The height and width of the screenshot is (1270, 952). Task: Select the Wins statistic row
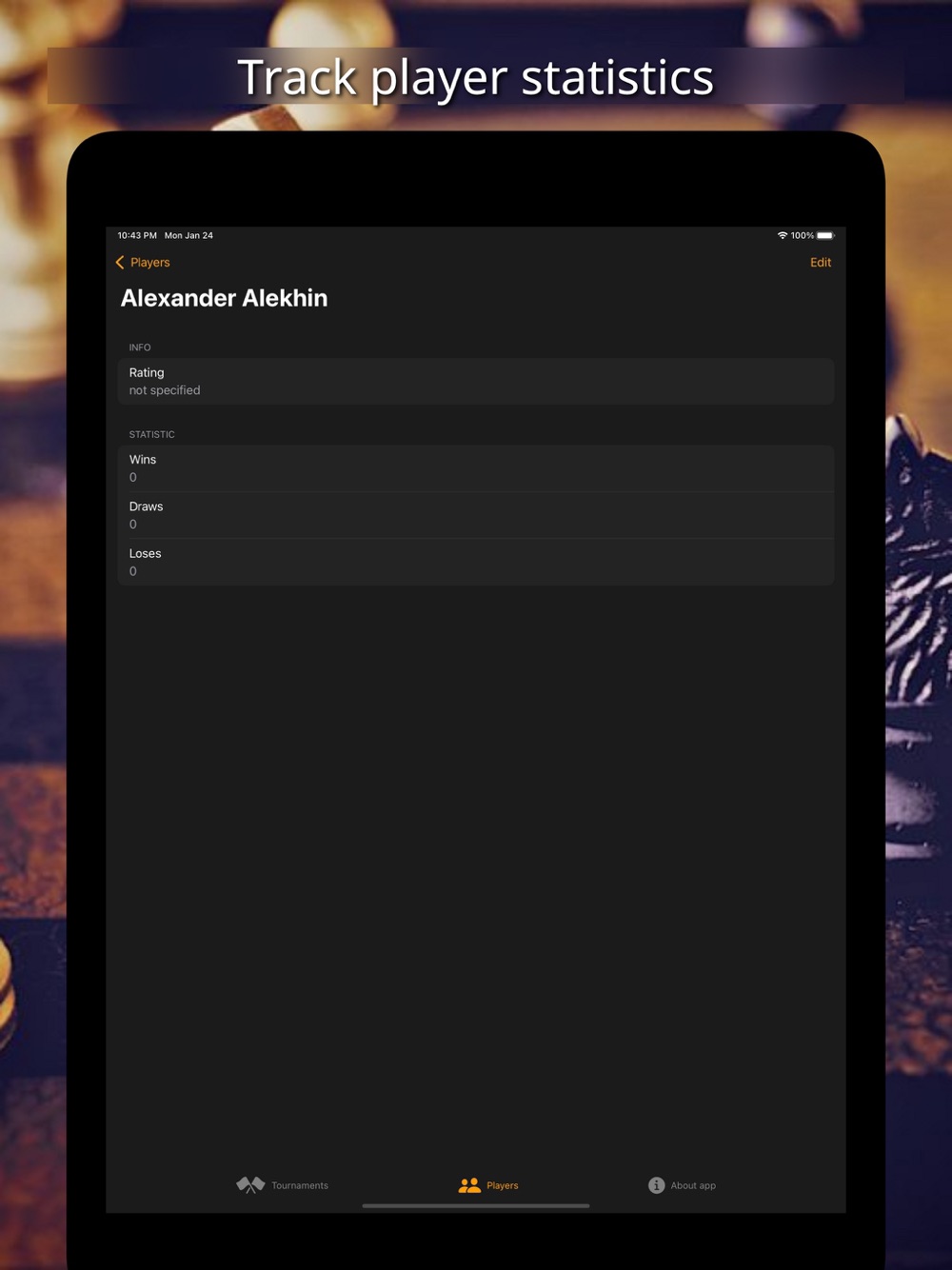tap(476, 468)
